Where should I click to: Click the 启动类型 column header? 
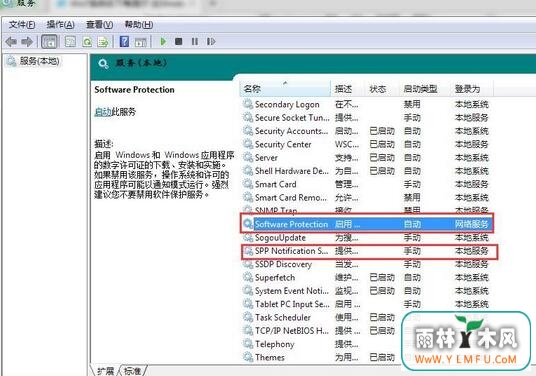(425, 89)
